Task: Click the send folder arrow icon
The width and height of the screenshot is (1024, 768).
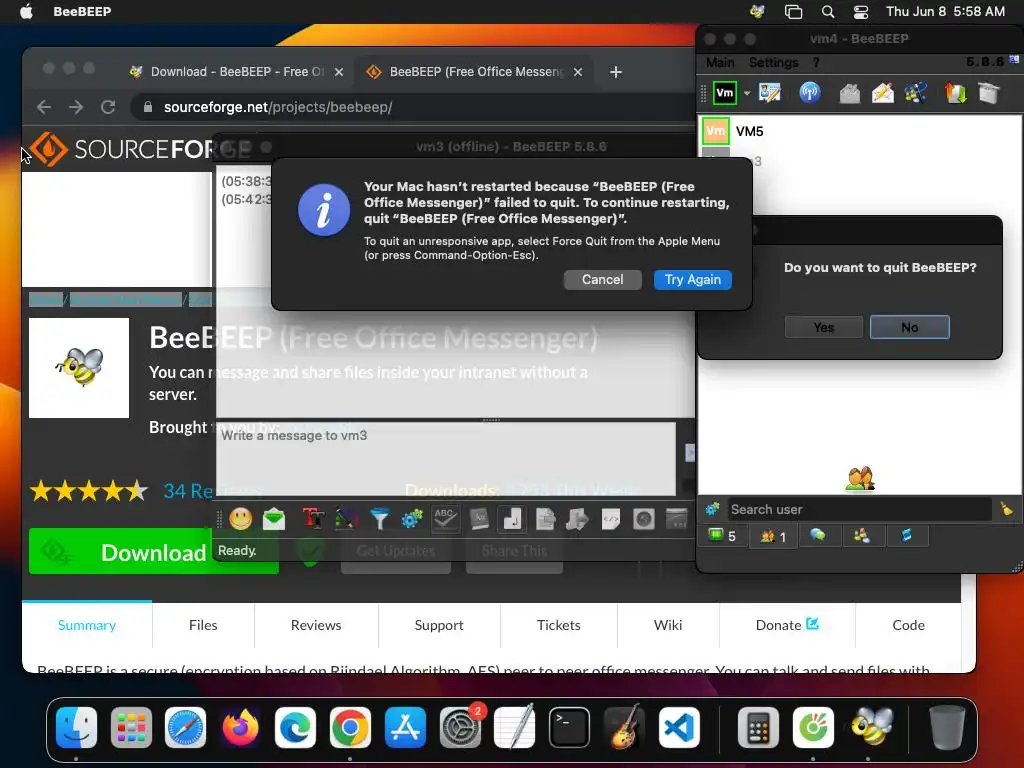Action: click(x=577, y=519)
